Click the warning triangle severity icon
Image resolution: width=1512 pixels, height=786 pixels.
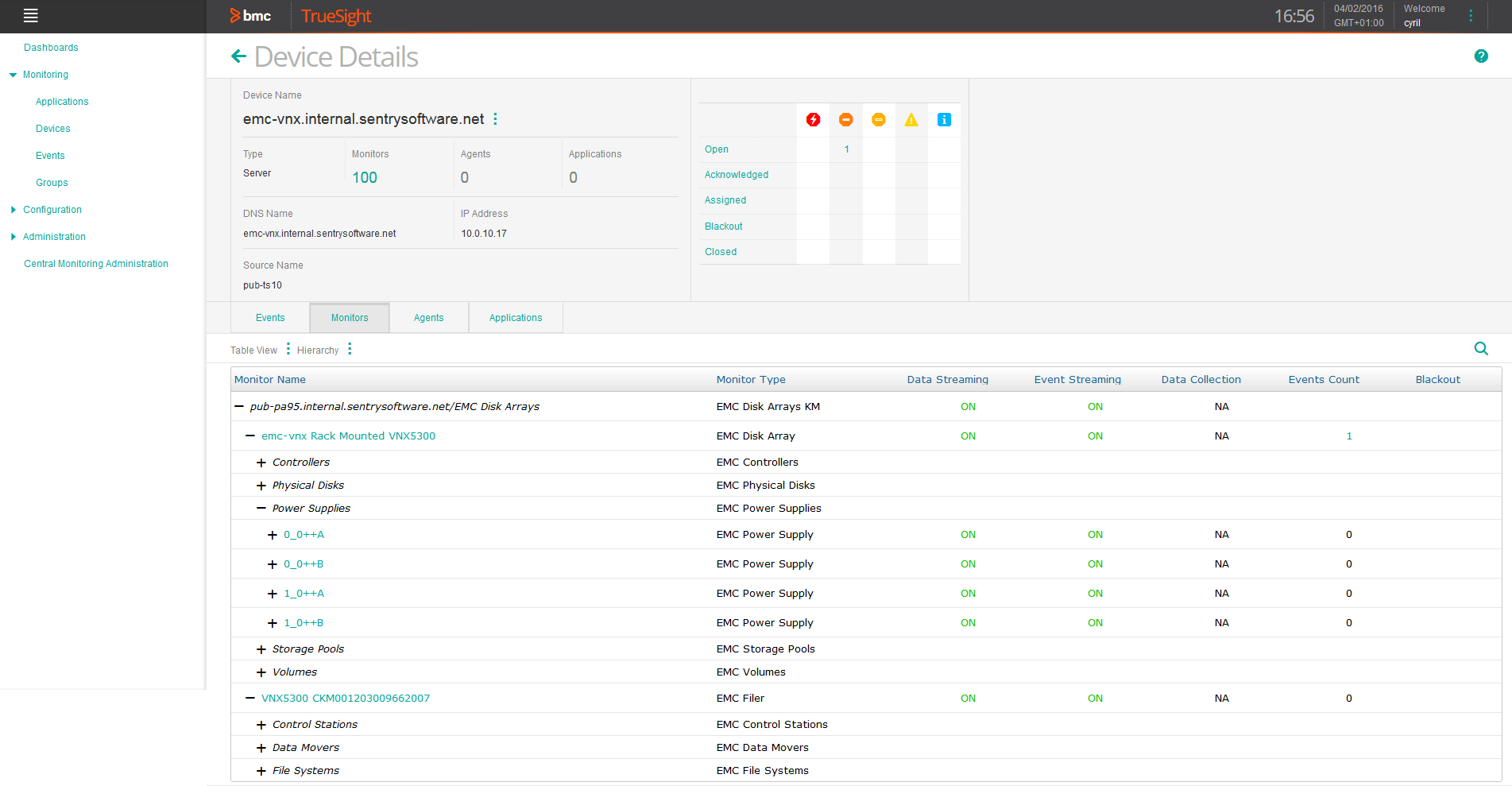click(911, 119)
